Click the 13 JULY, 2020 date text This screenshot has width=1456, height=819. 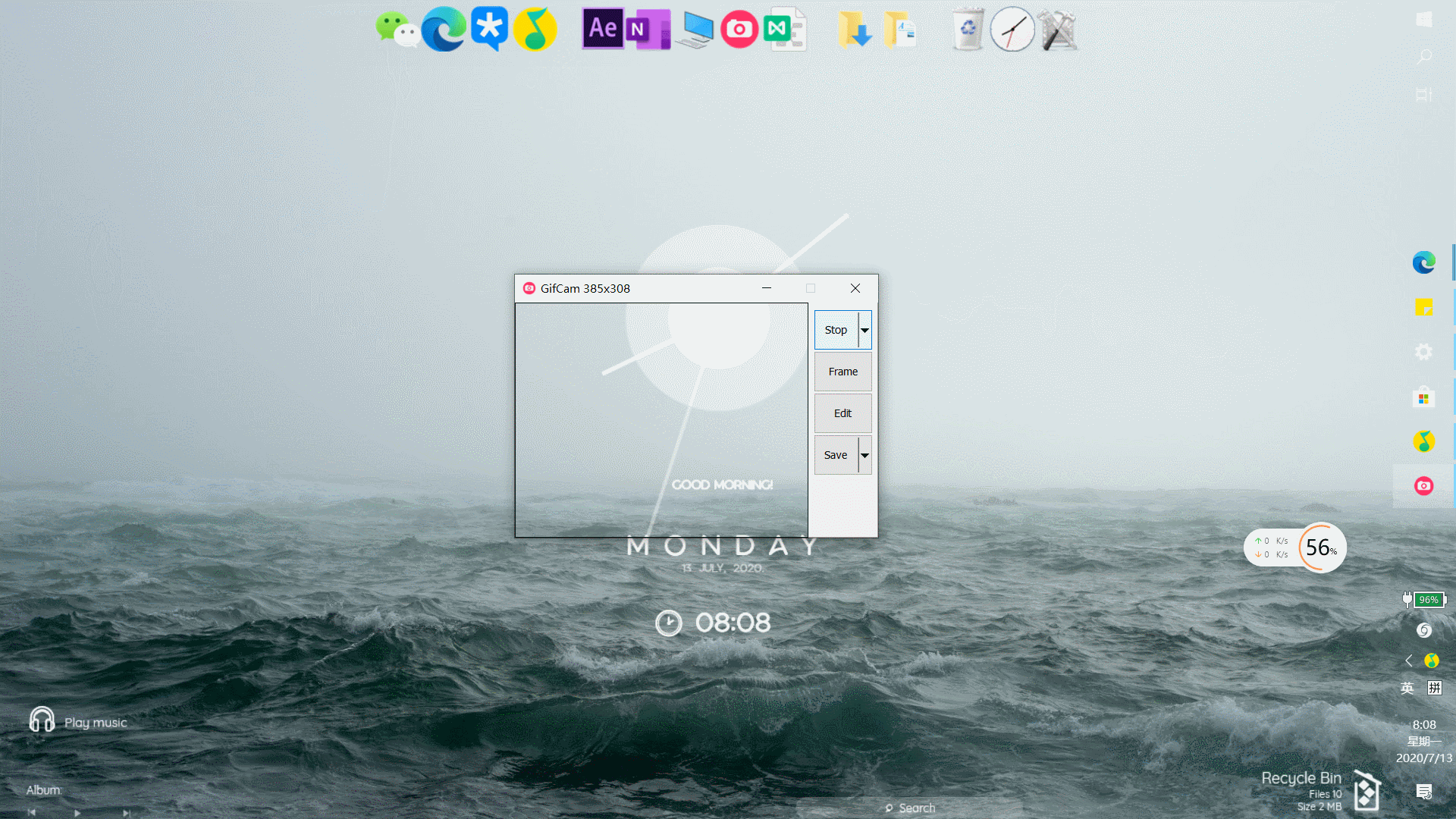[x=723, y=568]
